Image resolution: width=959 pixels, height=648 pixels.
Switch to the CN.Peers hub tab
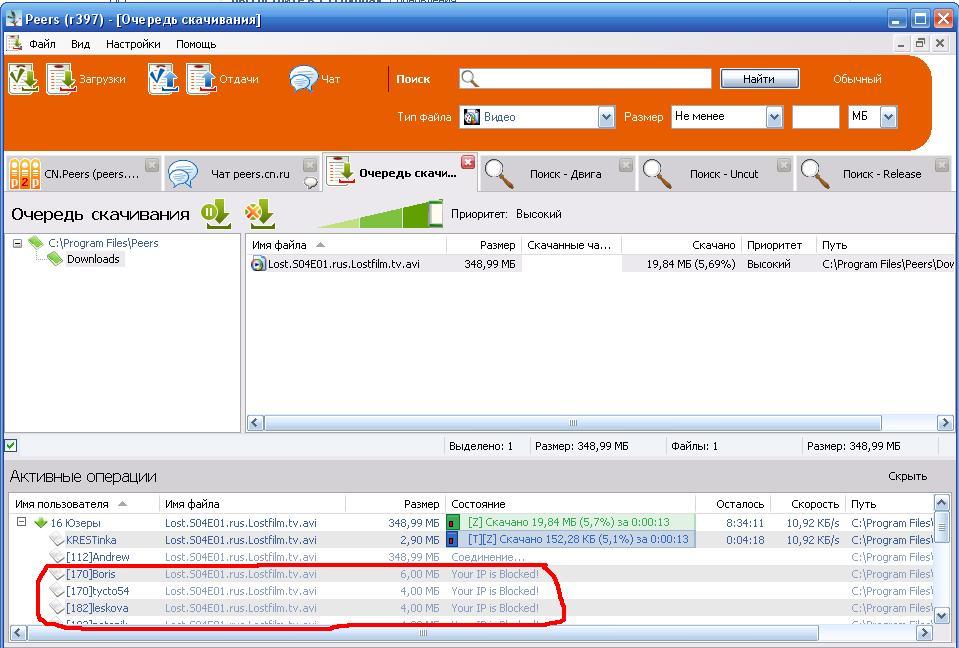pyautogui.click(x=83, y=174)
